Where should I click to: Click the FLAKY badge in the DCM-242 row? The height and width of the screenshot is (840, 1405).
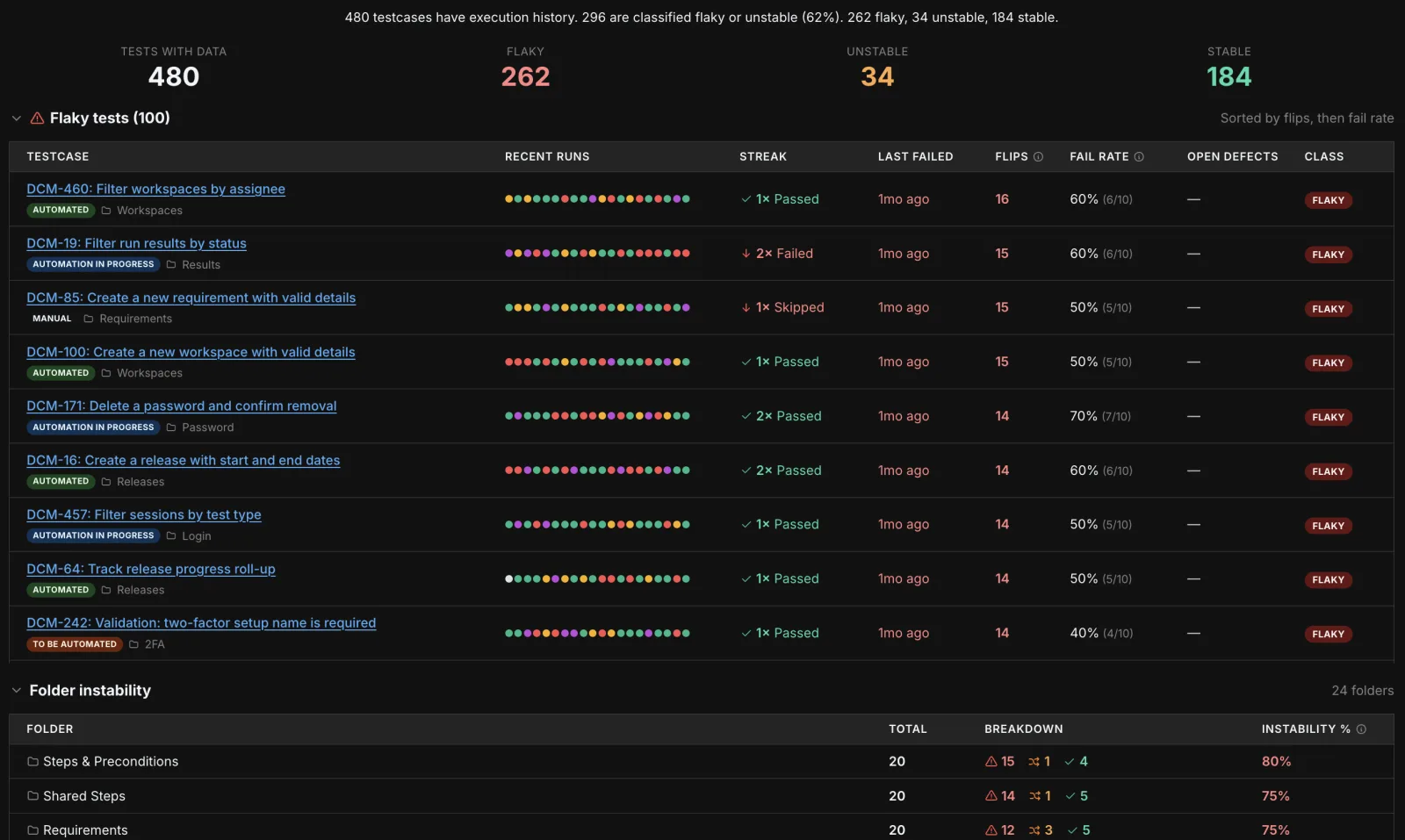(x=1328, y=634)
